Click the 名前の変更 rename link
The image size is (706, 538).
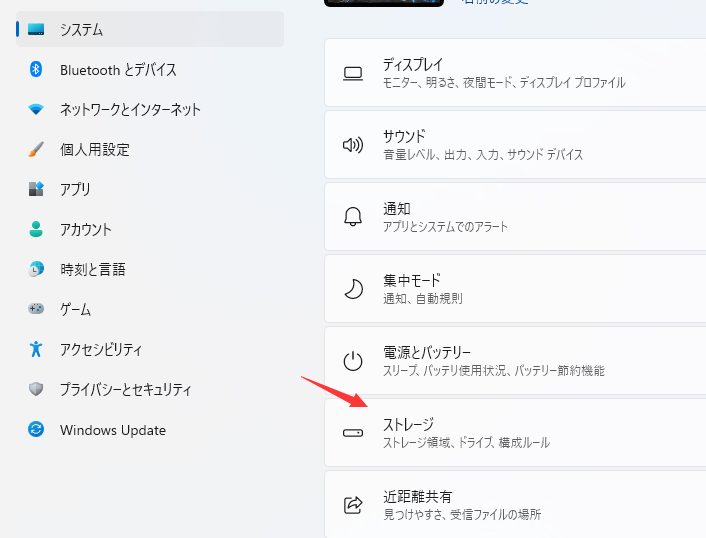[x=494, y=2]
